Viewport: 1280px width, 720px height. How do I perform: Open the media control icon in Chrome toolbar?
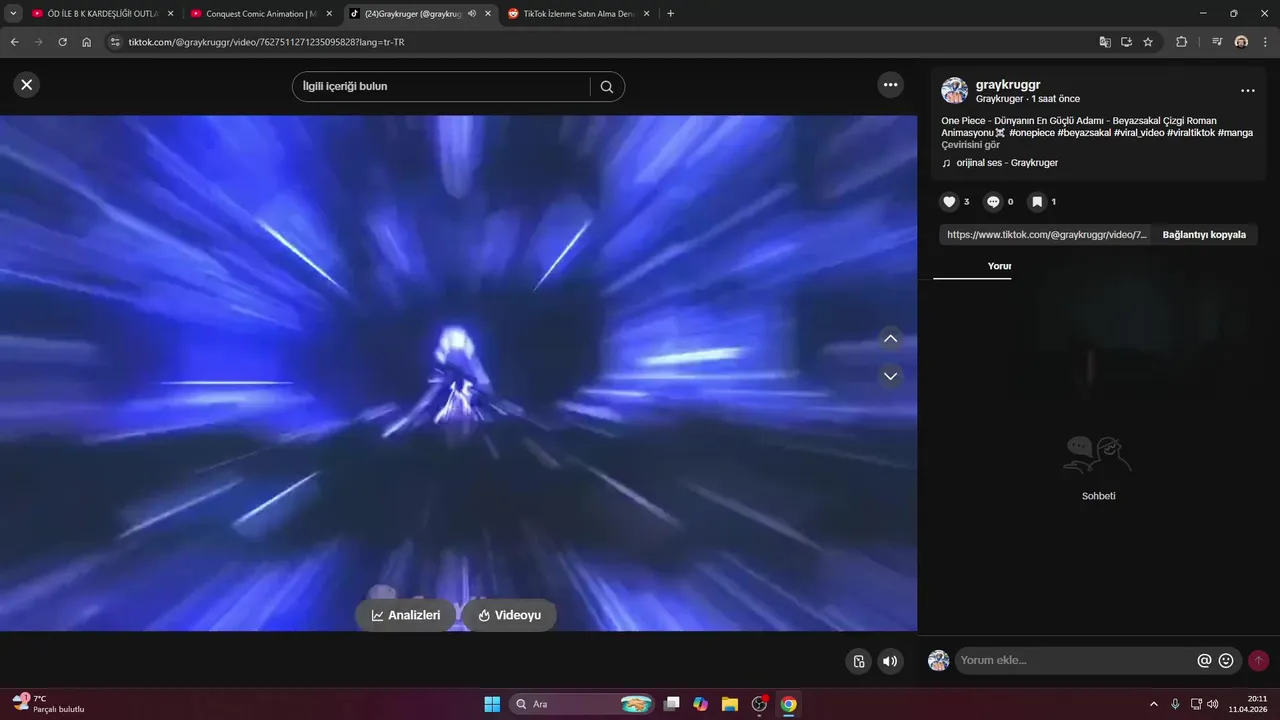[1217, 42]
